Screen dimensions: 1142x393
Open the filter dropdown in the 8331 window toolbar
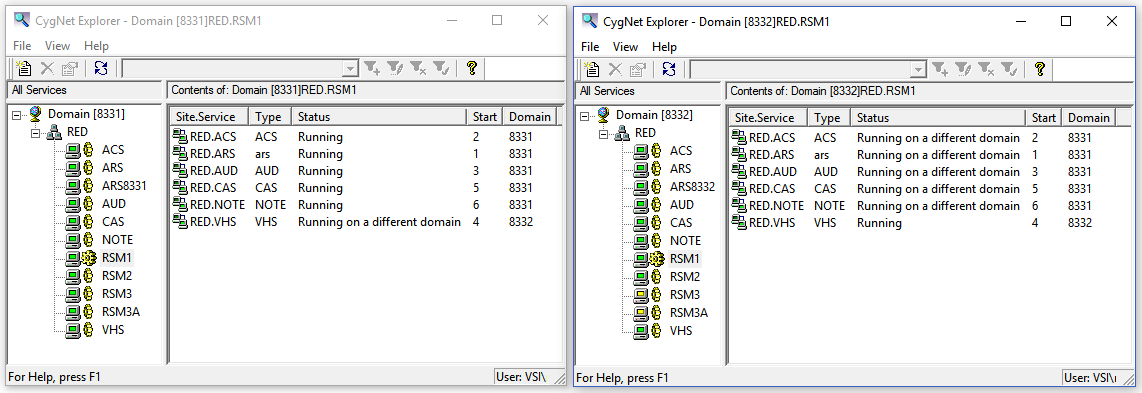click(350, 69)
